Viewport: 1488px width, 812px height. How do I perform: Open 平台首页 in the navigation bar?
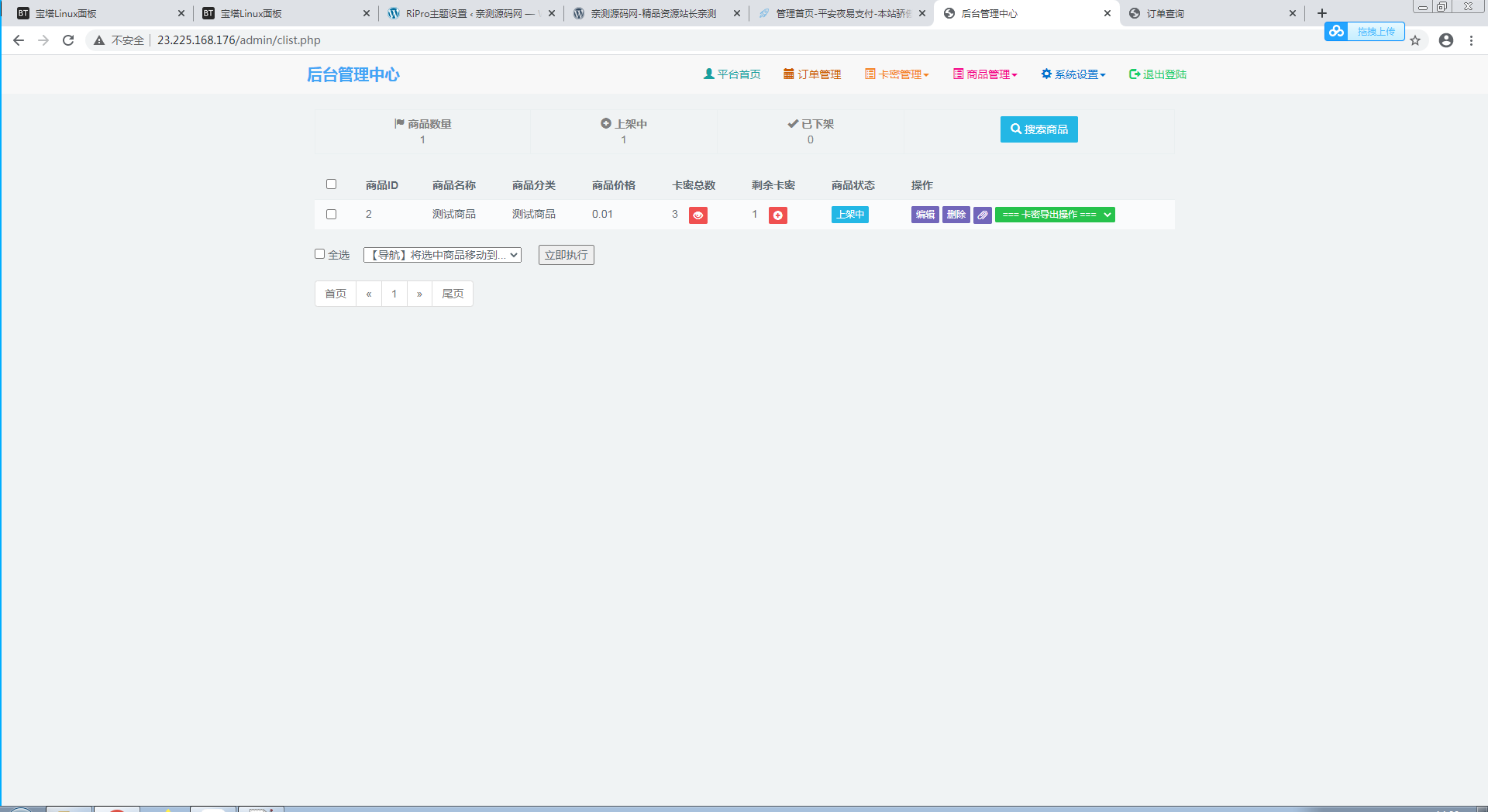732,74
